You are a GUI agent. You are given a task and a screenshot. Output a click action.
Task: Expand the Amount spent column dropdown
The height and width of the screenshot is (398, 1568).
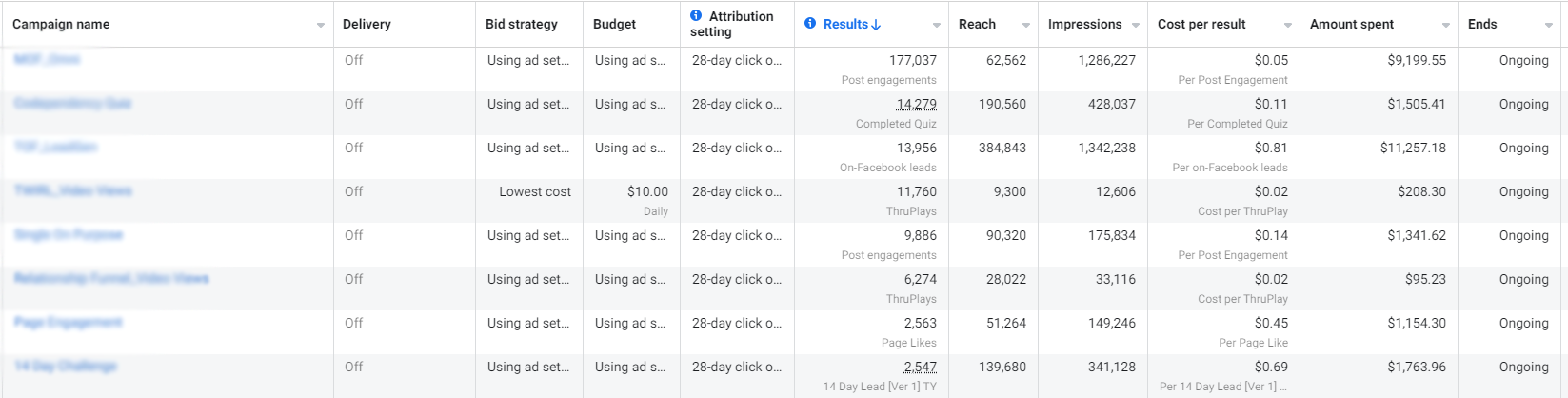(x=1446, y=25)
